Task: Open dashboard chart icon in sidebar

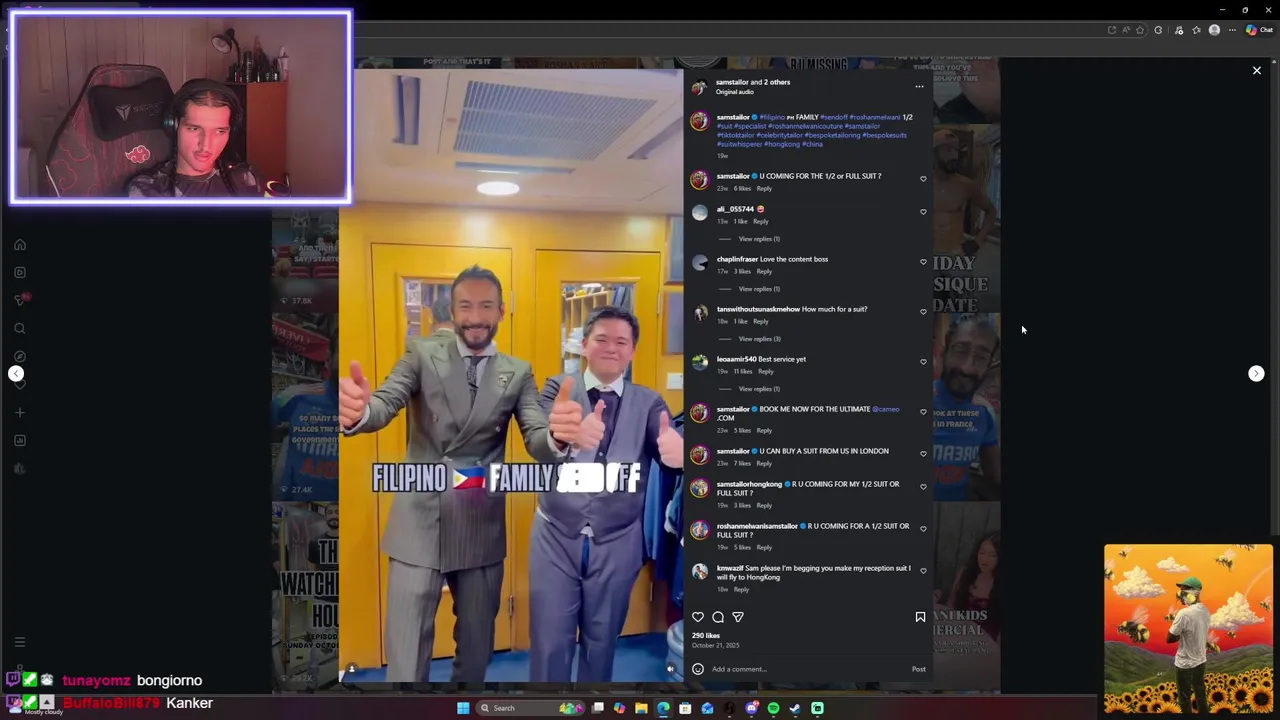Action: click(19, 440)
